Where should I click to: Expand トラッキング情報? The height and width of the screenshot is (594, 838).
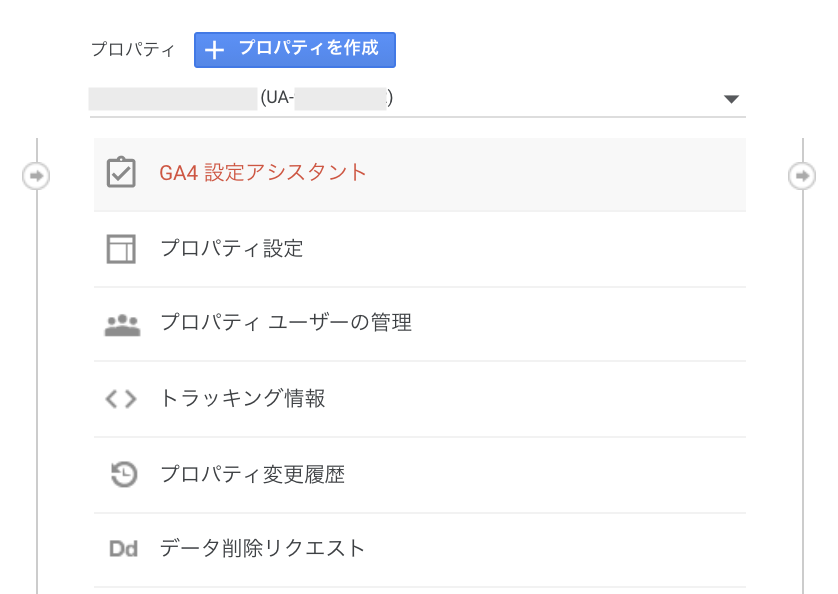pos(420,399)
